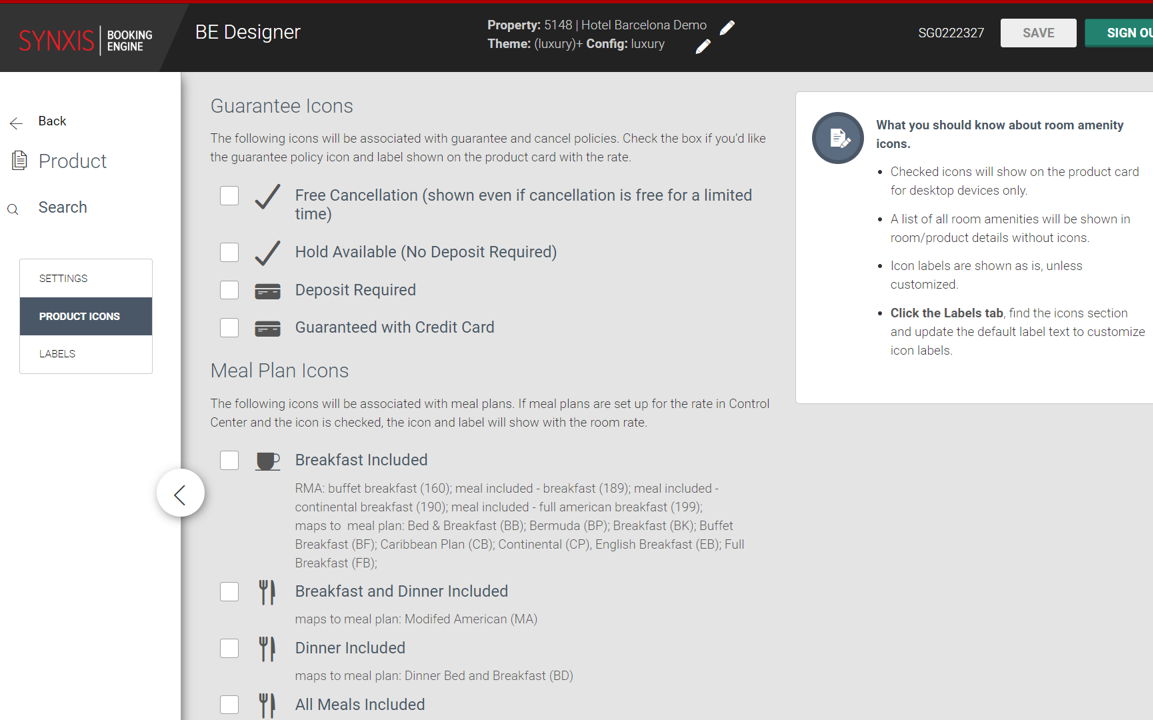Viewport: 1153px width, 720px height.
Task: Click the 'Click the Labels tab' bullet
Action: pos(1017,332)
